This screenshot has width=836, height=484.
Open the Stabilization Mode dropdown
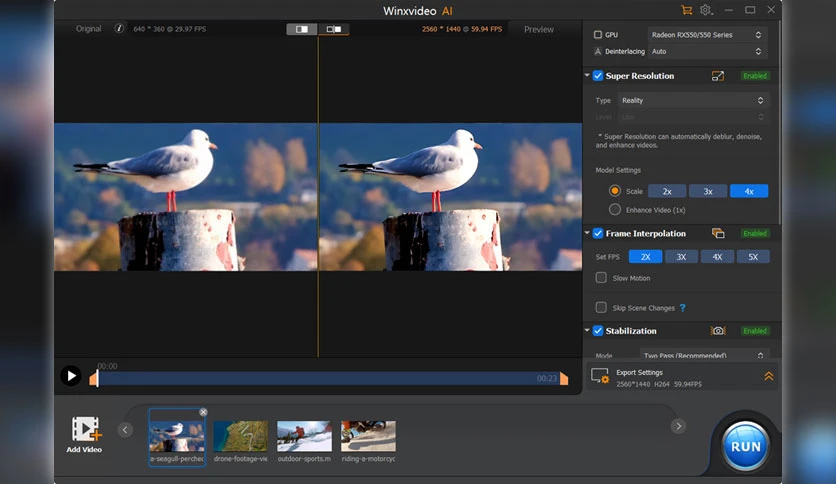(x=704, y=354)
